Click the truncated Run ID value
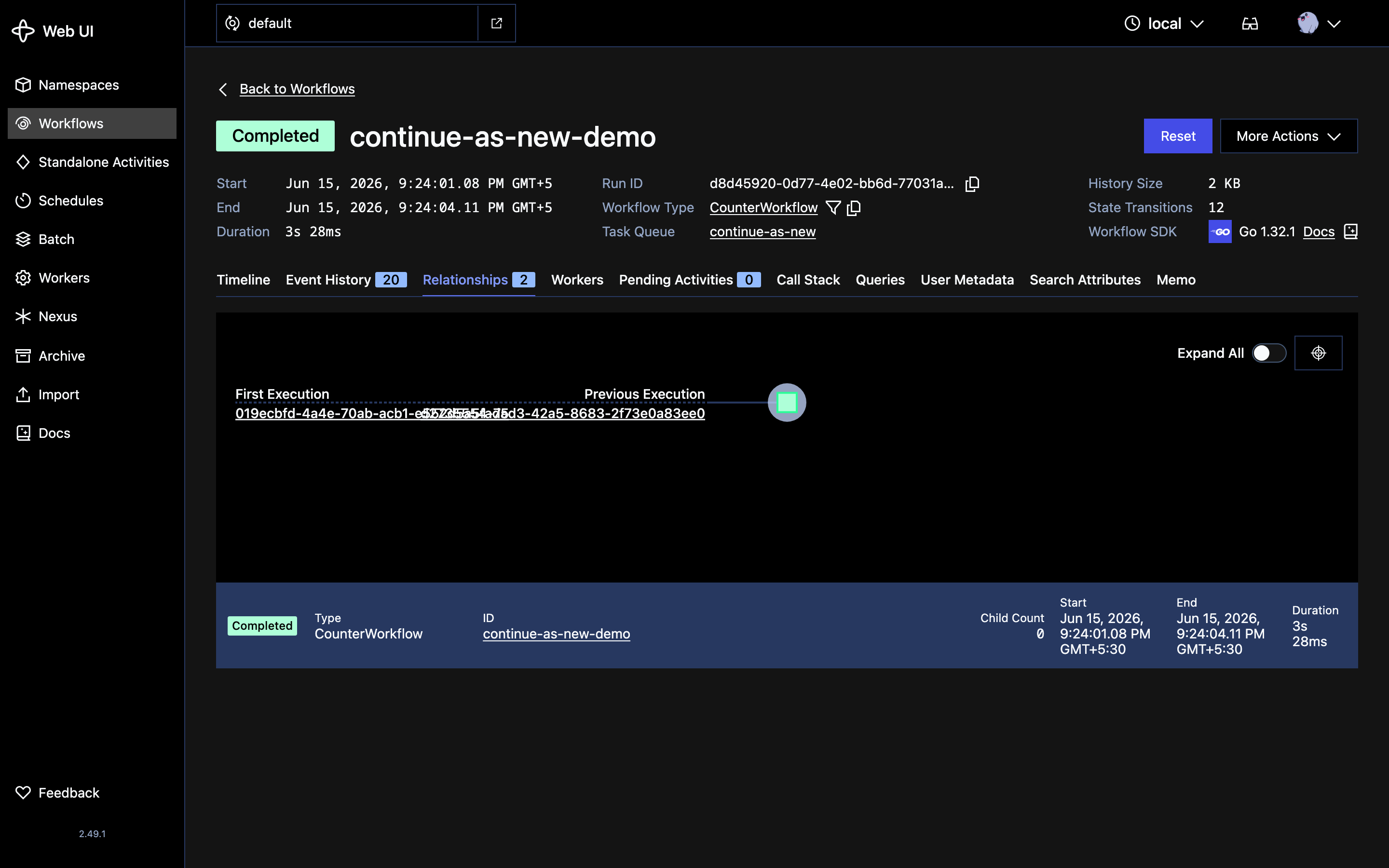Screen dimensions: 1389x868 click(831, 184)
